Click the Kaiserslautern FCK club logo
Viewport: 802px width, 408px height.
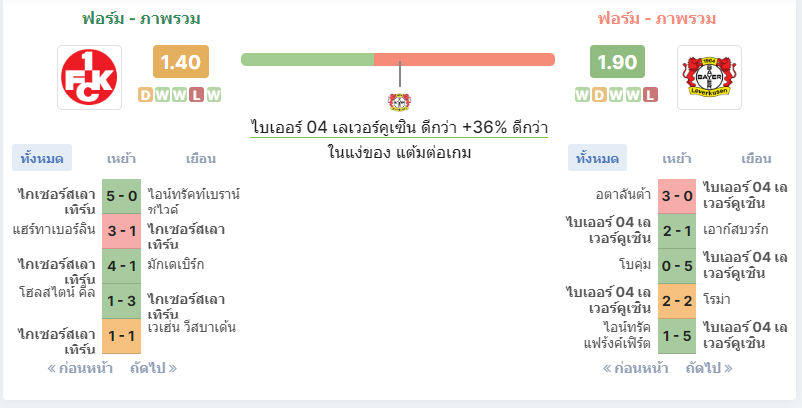(90, 78)
